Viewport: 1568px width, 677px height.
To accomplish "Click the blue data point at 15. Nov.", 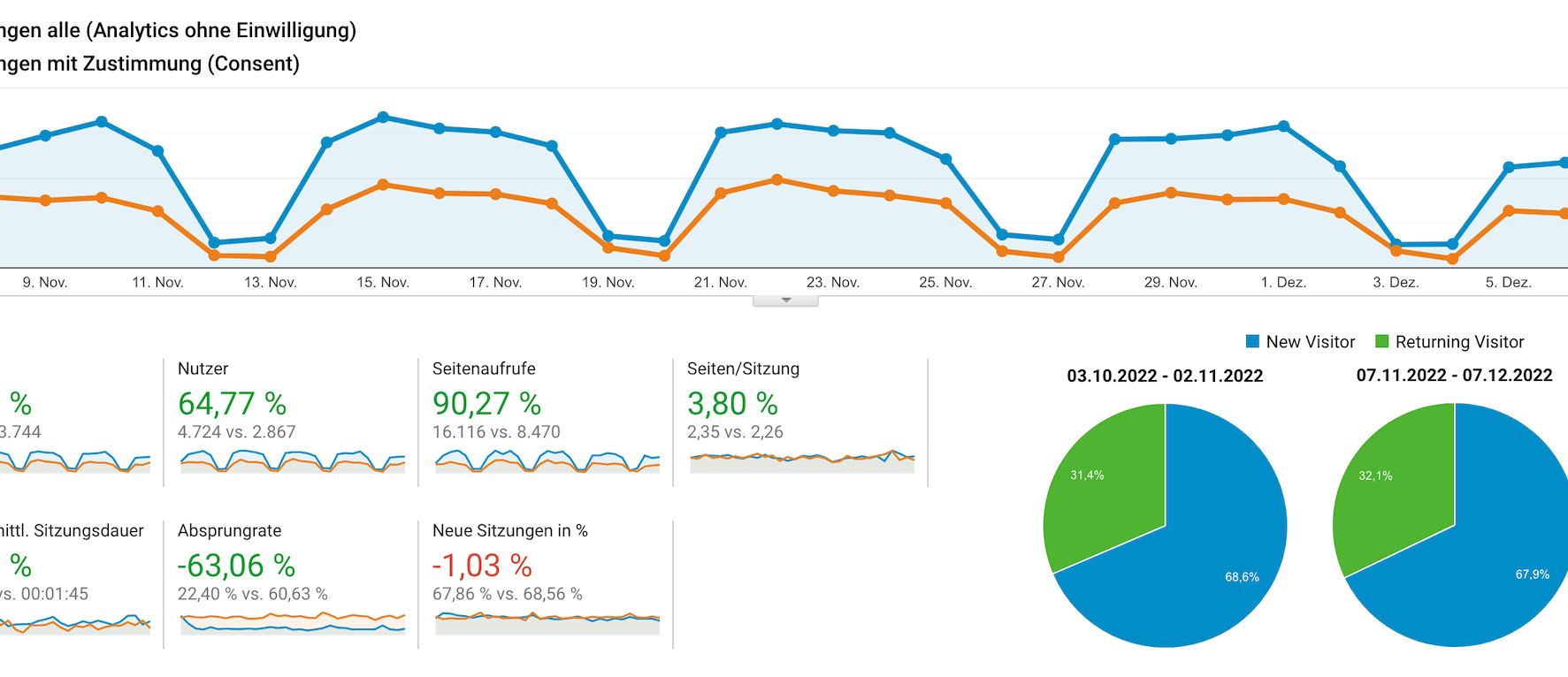I will [383, 117].
